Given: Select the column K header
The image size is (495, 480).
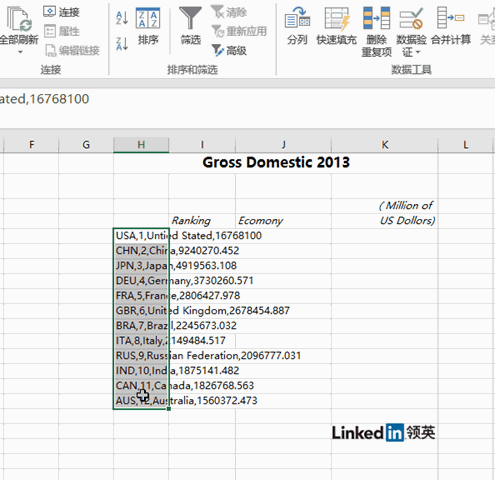Looking at the screenshot, I should coord(384,145).
